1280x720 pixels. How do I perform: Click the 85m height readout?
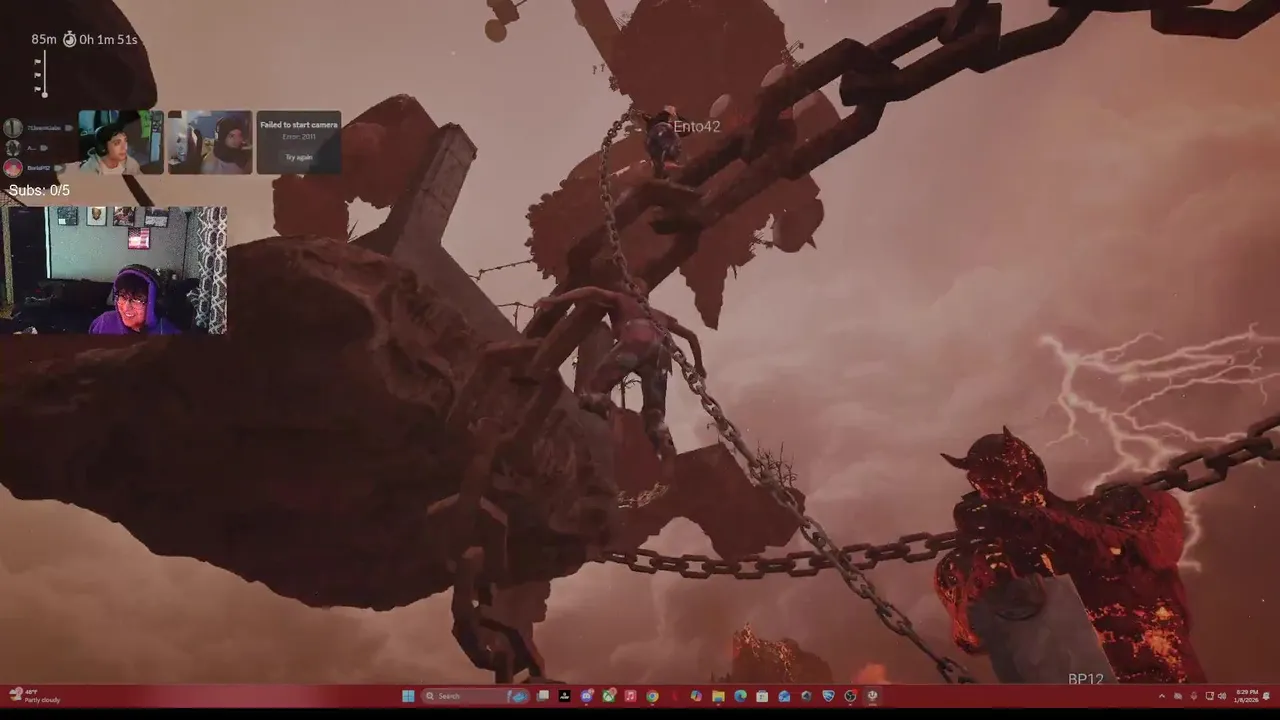(44, 39)
